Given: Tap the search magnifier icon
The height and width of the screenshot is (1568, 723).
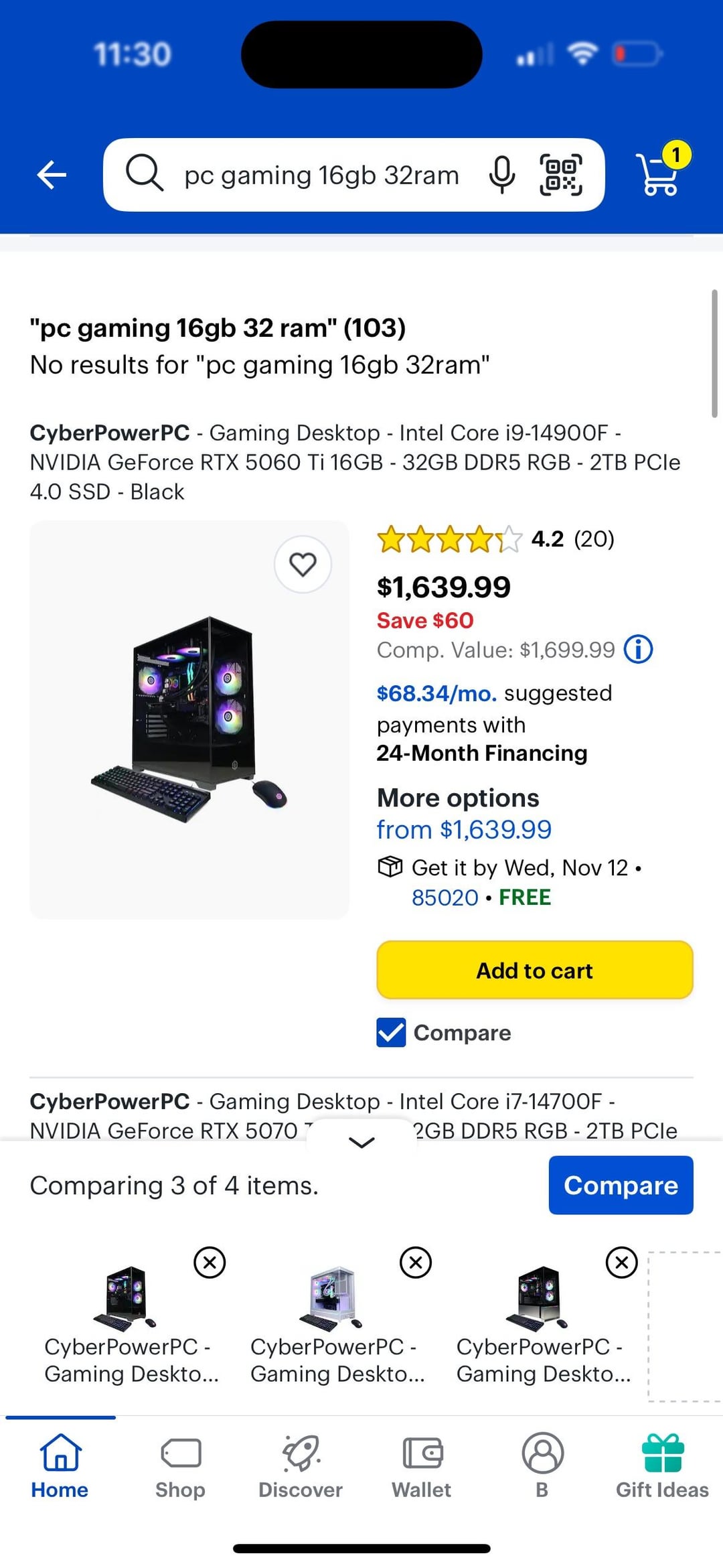Looking at the screenshot, I should point(145,173).
